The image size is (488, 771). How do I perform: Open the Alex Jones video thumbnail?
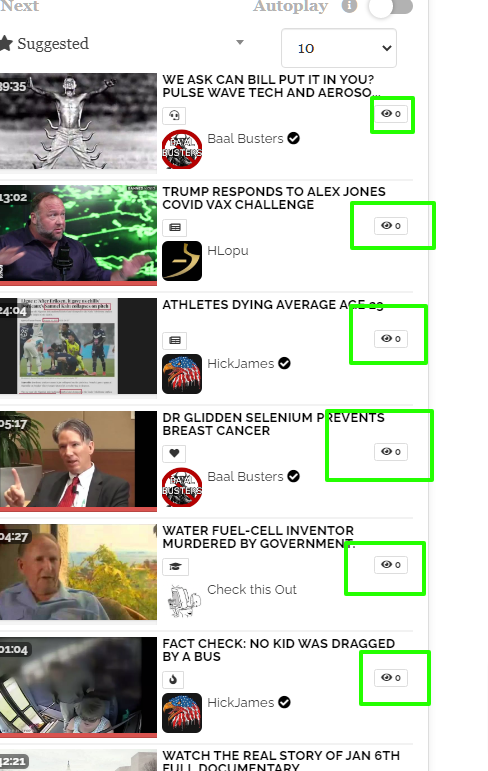[78, 235]
